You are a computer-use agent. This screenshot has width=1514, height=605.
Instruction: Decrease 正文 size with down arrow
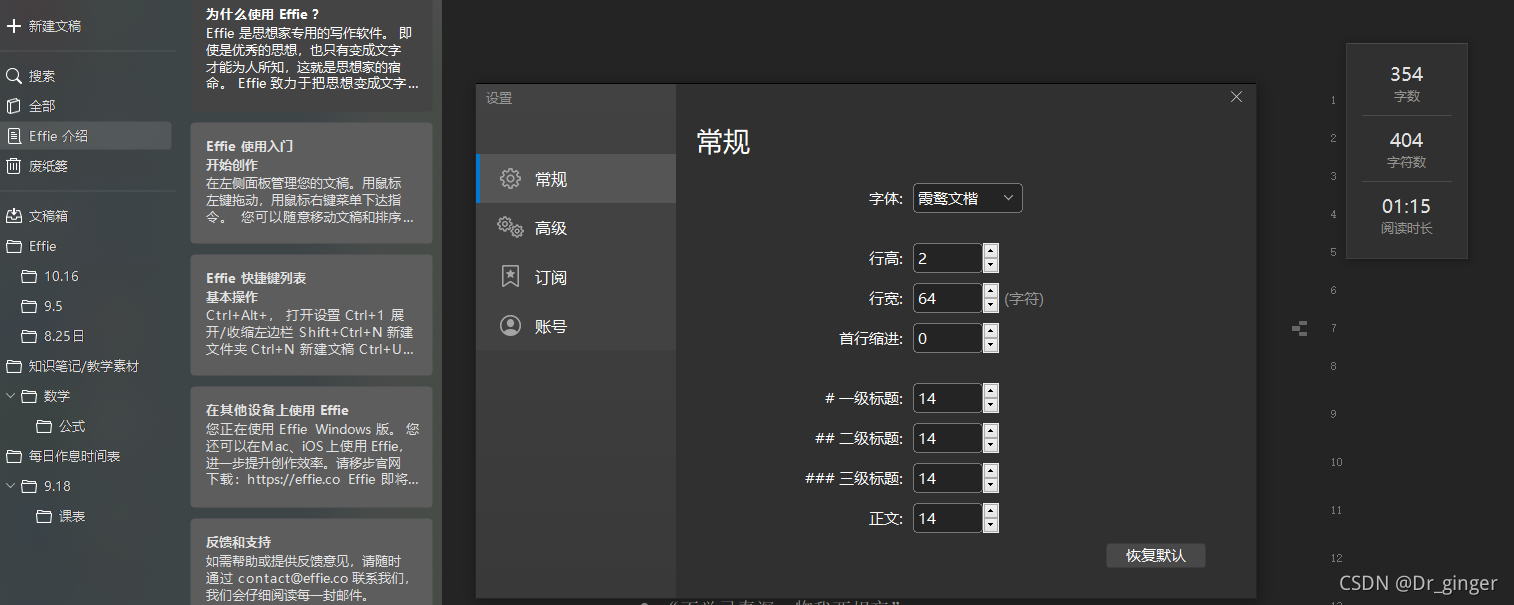(x=991, y=525)
